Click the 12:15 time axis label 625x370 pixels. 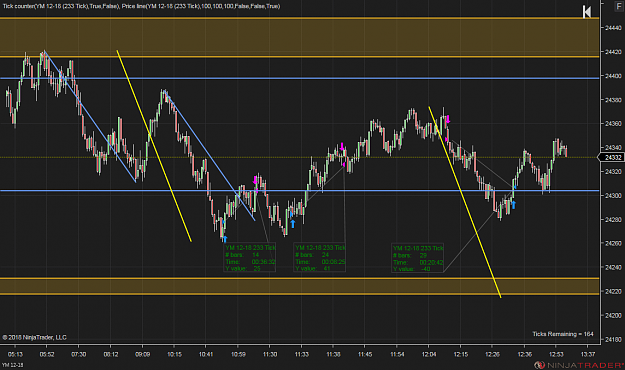click(460, 354)
